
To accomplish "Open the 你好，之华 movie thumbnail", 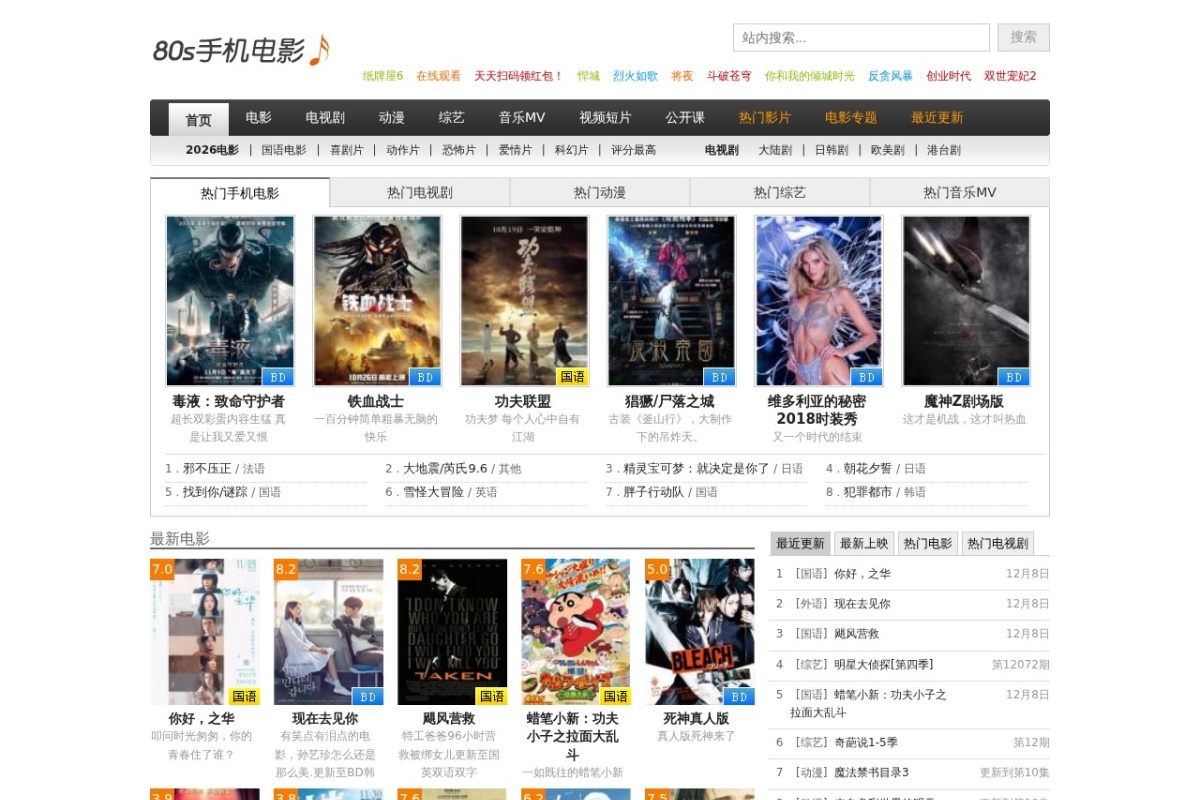I will click(x=205, y=632).
